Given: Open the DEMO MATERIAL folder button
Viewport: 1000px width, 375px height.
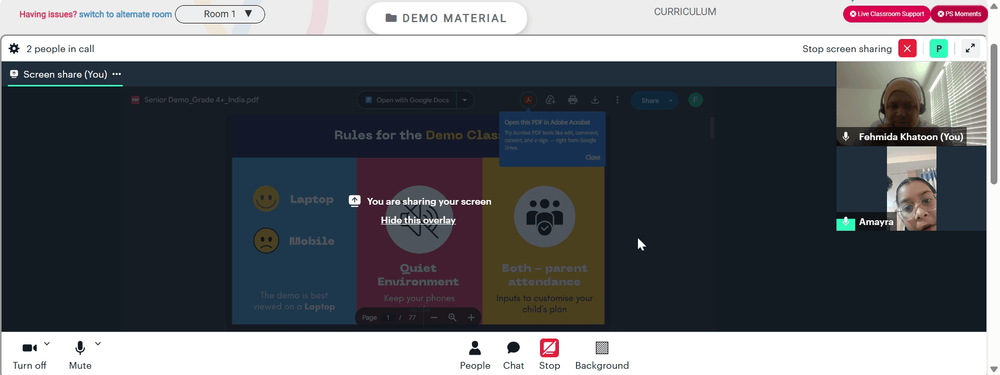Looking at the screenshot, I should [446, 18].
